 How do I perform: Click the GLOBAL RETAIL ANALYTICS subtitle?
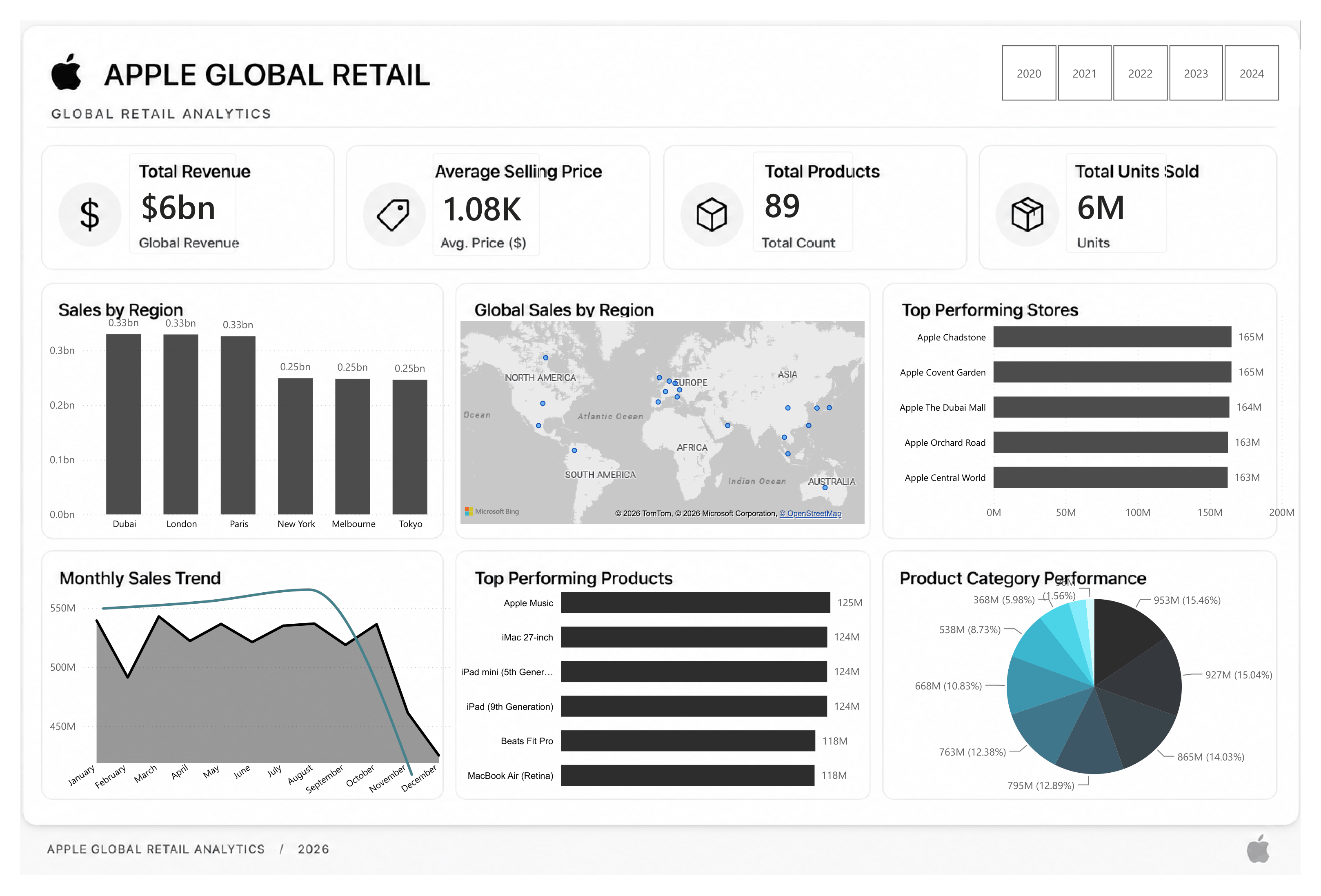161,114
